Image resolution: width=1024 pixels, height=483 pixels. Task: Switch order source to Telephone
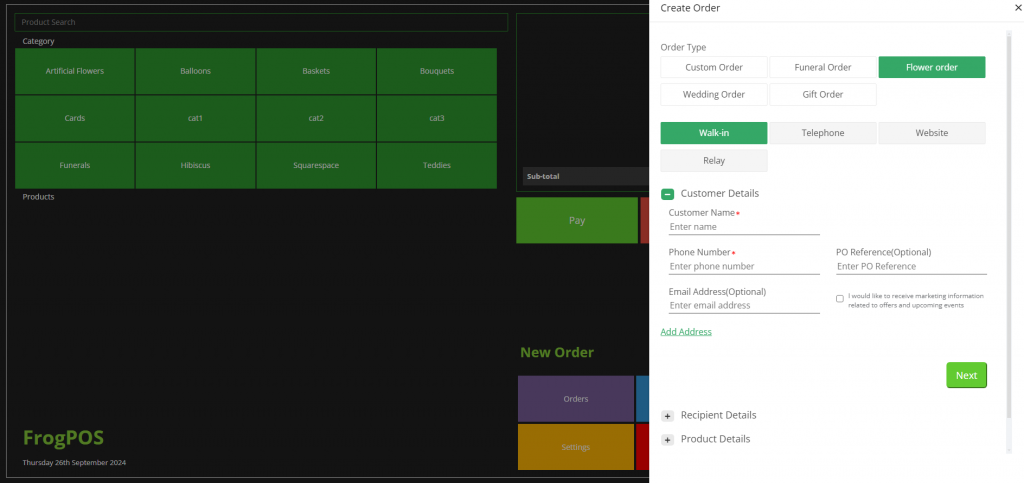[x=823, y=133]
